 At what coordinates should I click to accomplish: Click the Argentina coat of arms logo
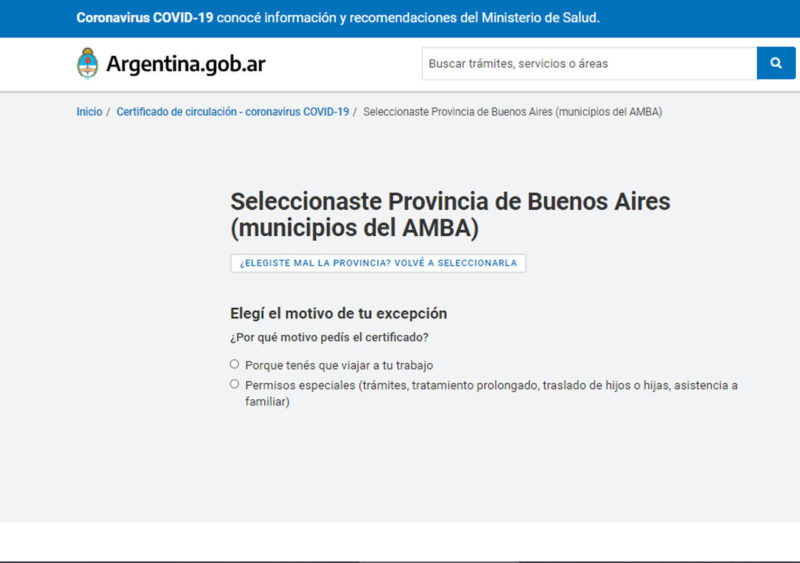(x=88, y=63)
